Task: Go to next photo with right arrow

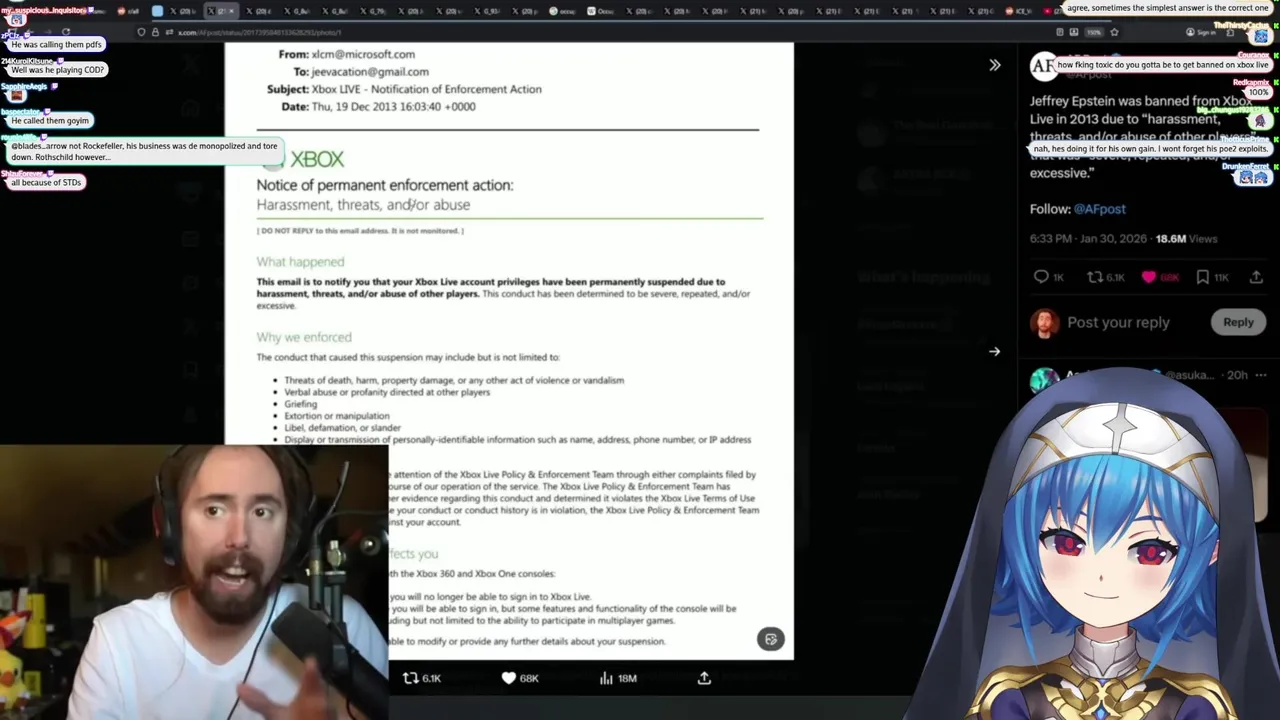Action: pyautogui.click(x=994, y=351)
